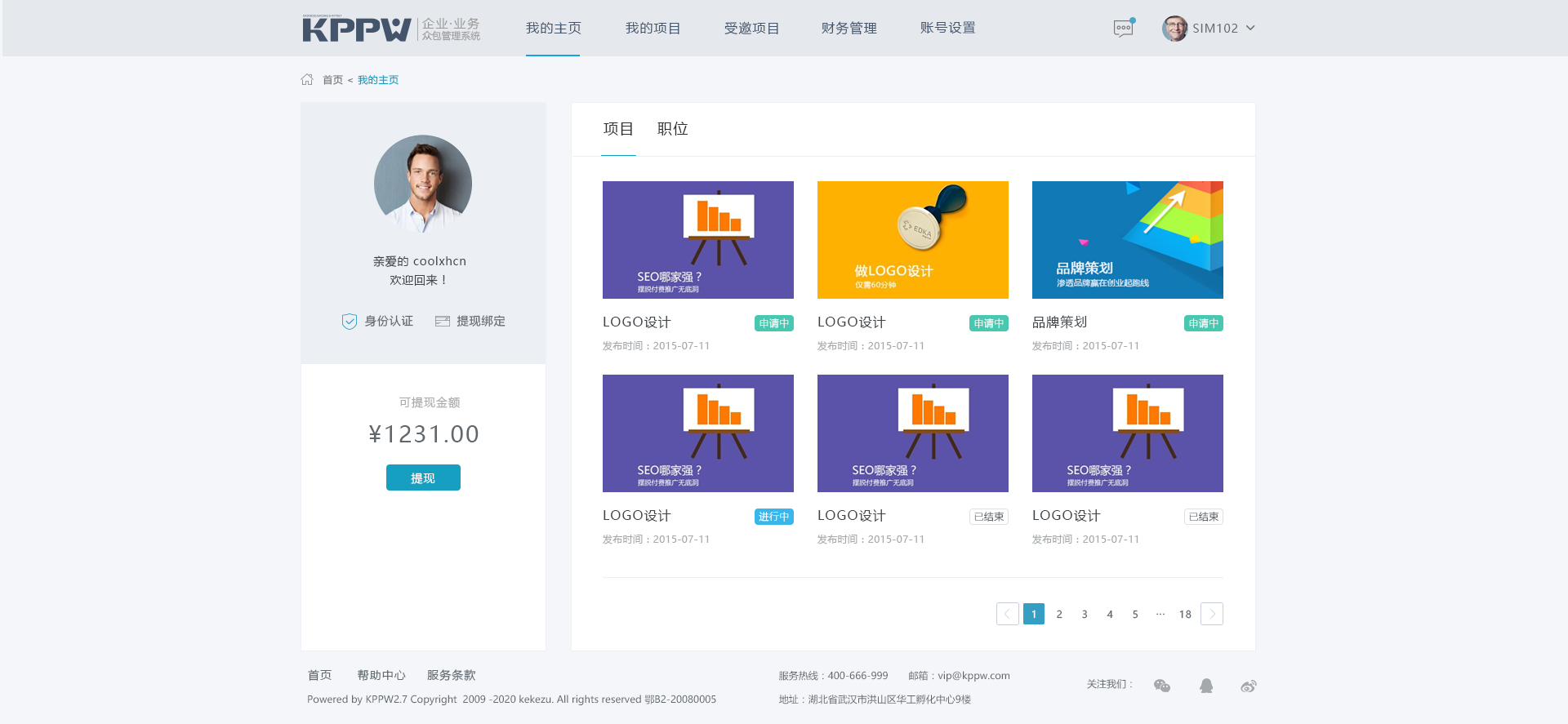1568x724 pixels.
Task: Click the 提现 withdraw button
Action: tap(423, 477)
